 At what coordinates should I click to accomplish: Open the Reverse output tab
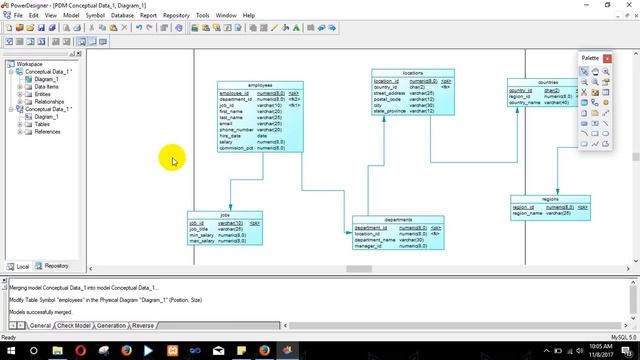click(x=143, y=326)
